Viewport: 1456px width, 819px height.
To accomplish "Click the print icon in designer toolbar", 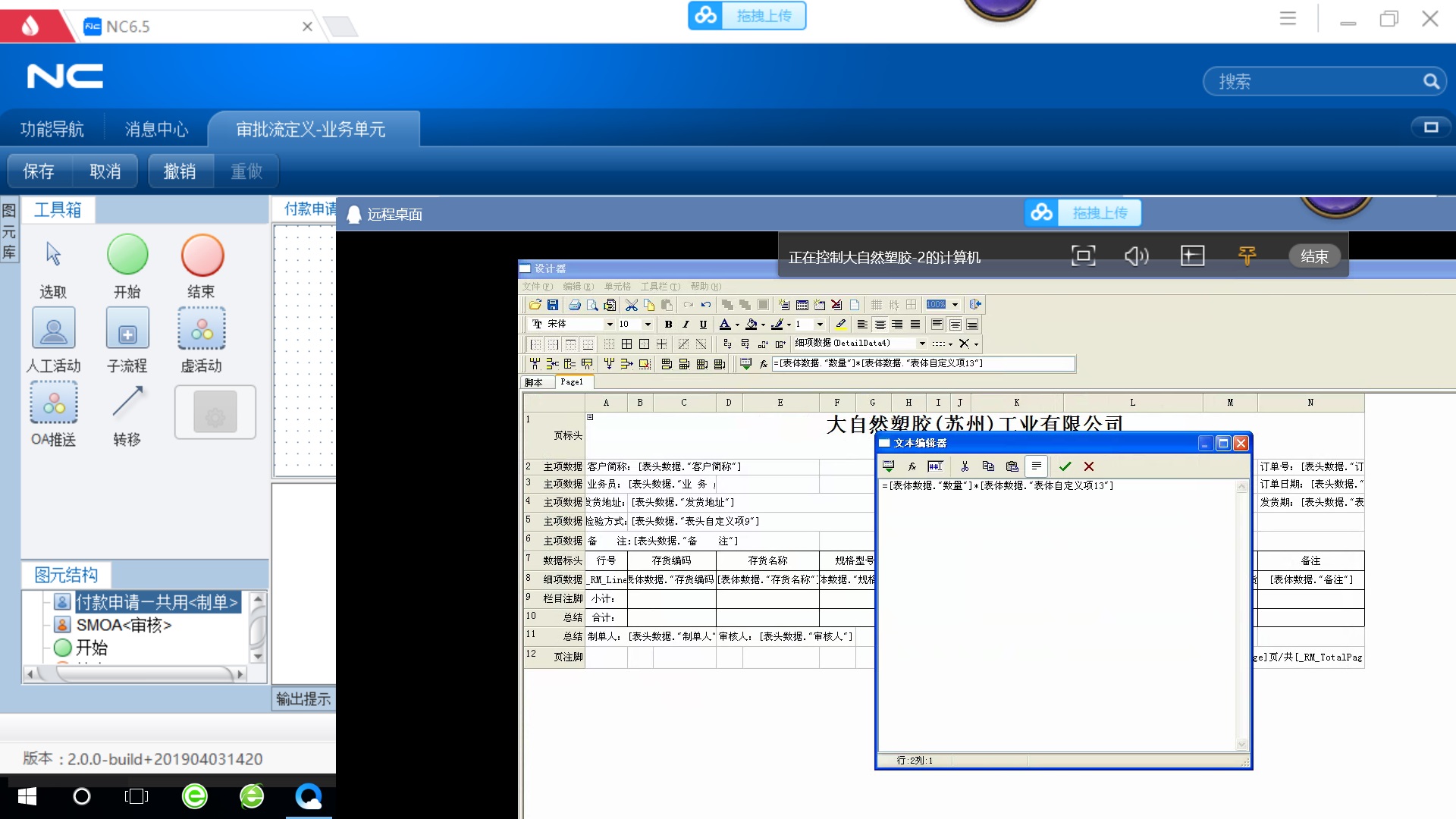I will tap(575, 305).
